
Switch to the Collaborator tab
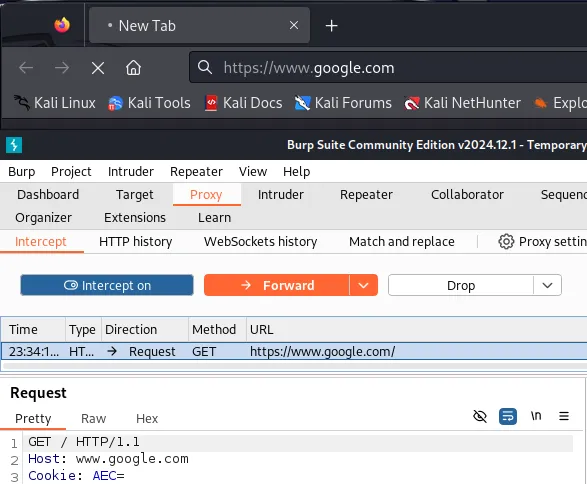pos(467,195)
